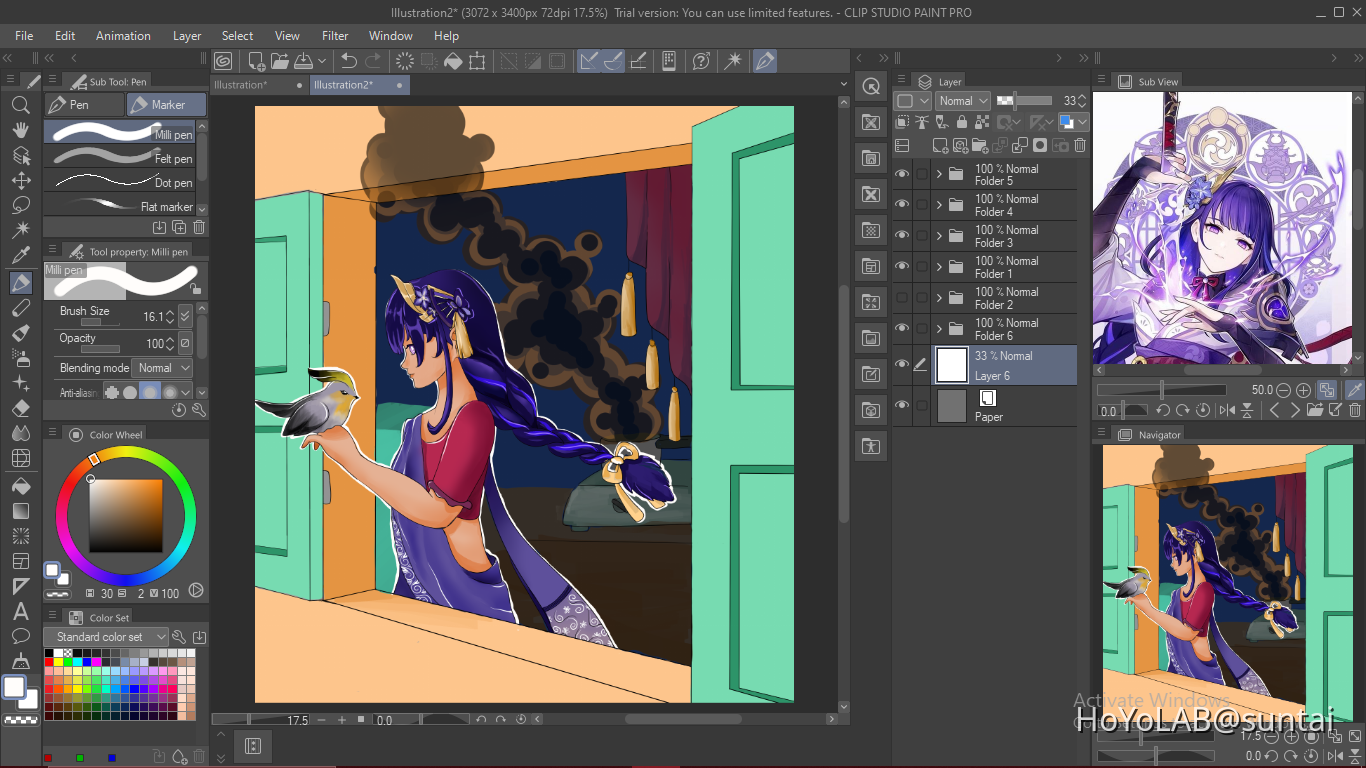Select the Eraser tool

(x=20, y=408)
